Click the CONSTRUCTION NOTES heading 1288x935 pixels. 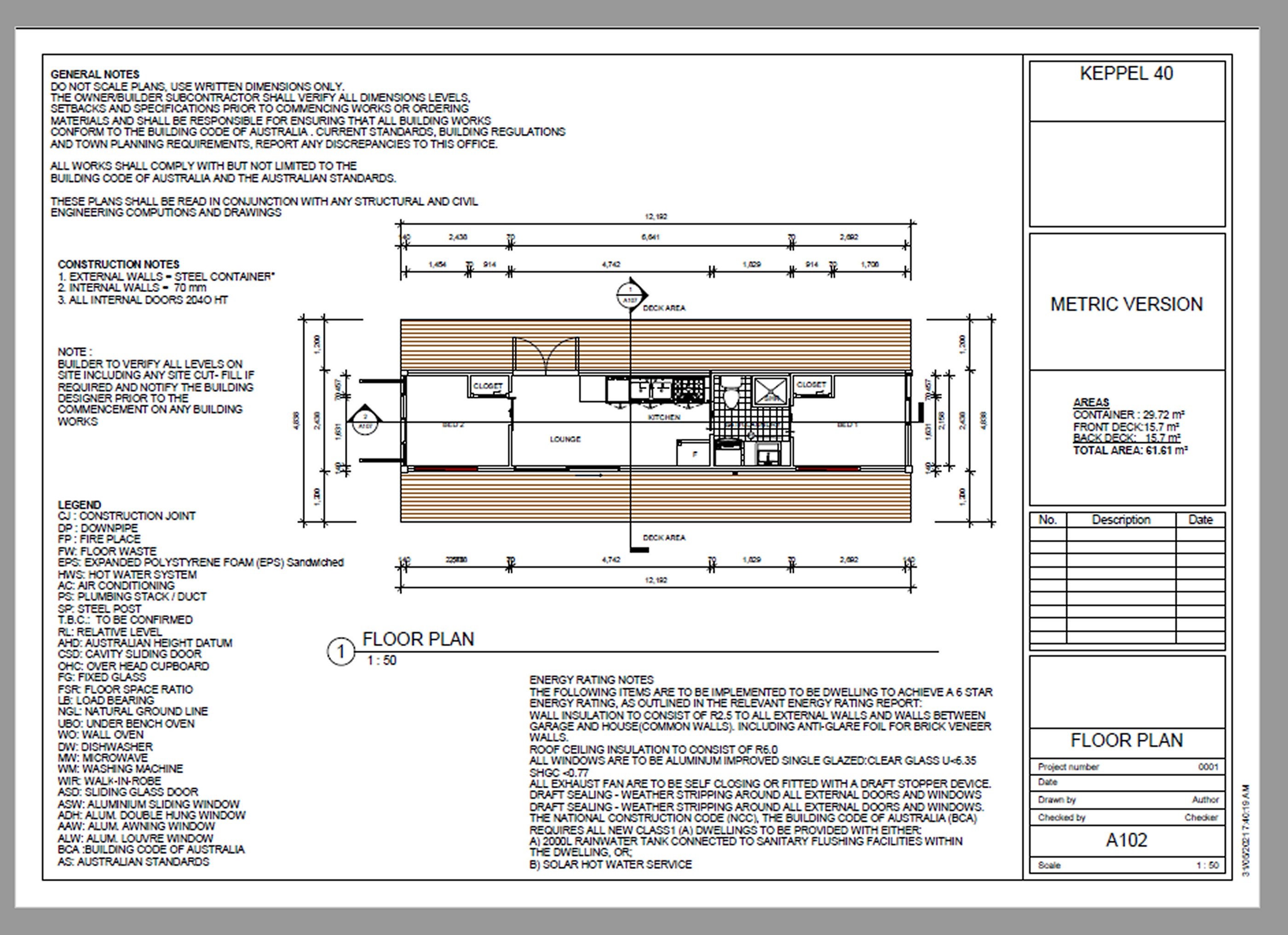(x=118, y=264)
